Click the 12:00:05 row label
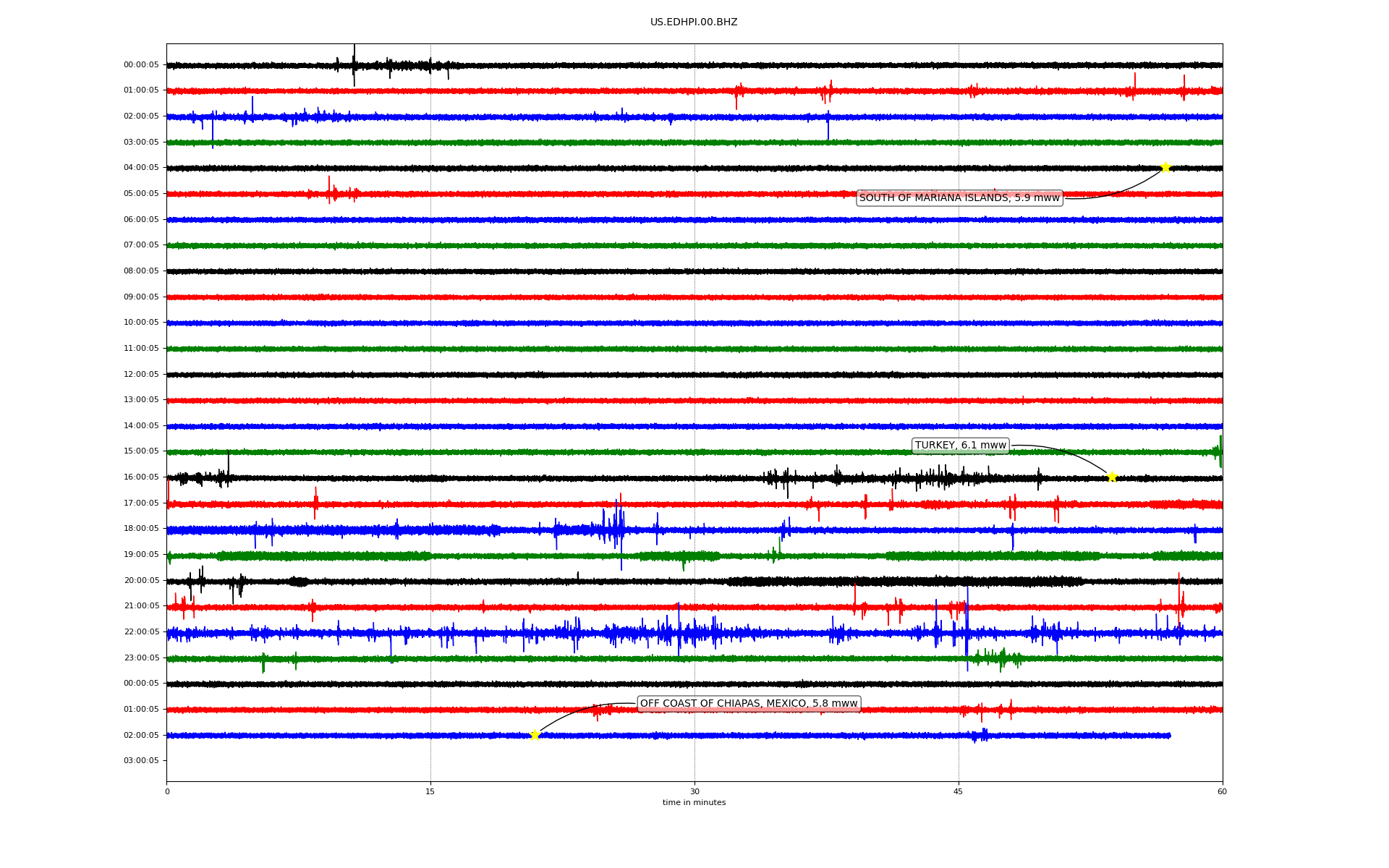 click(x=141, y=375)
